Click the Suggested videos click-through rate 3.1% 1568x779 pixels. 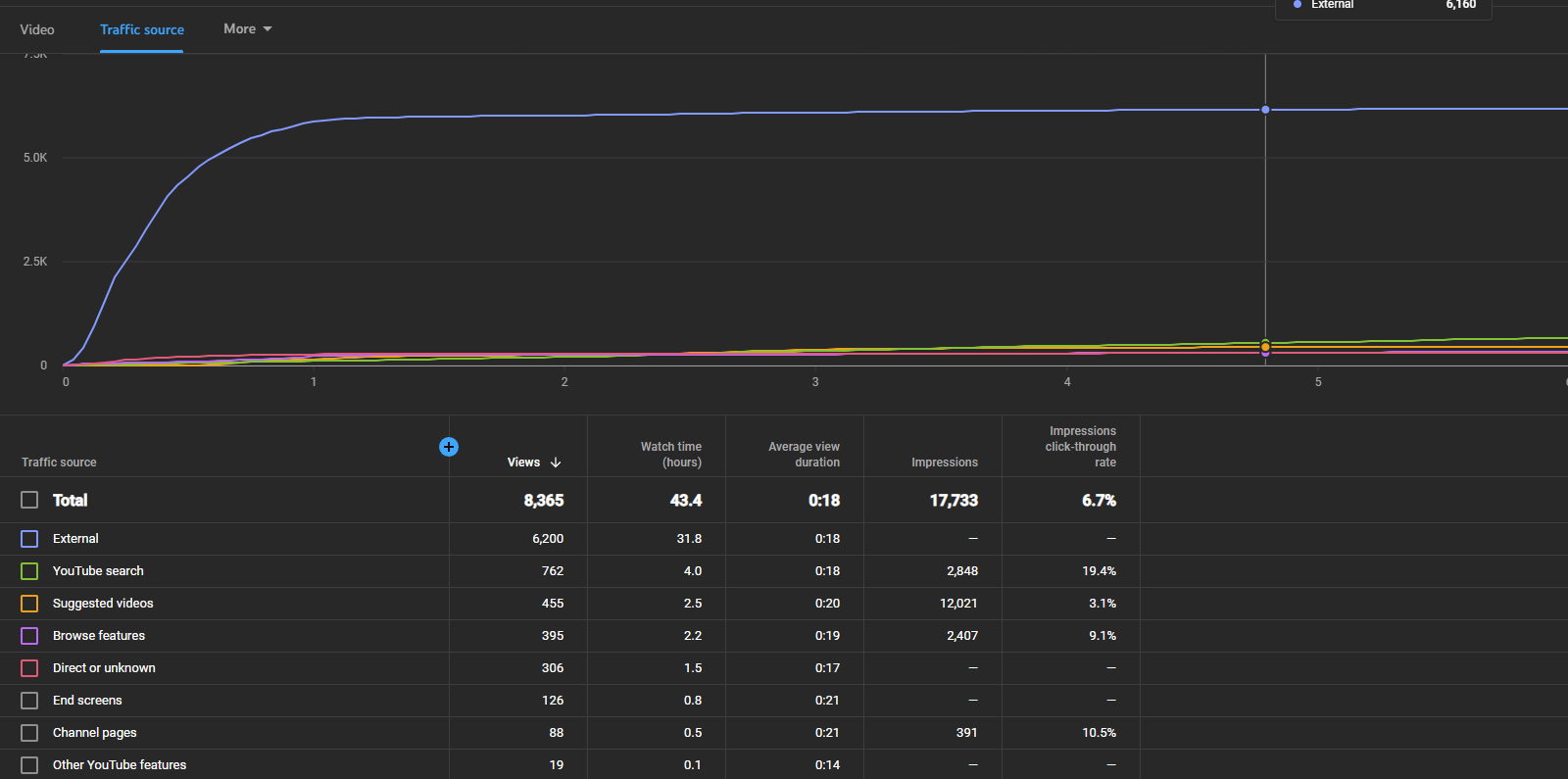[1102, 604]
